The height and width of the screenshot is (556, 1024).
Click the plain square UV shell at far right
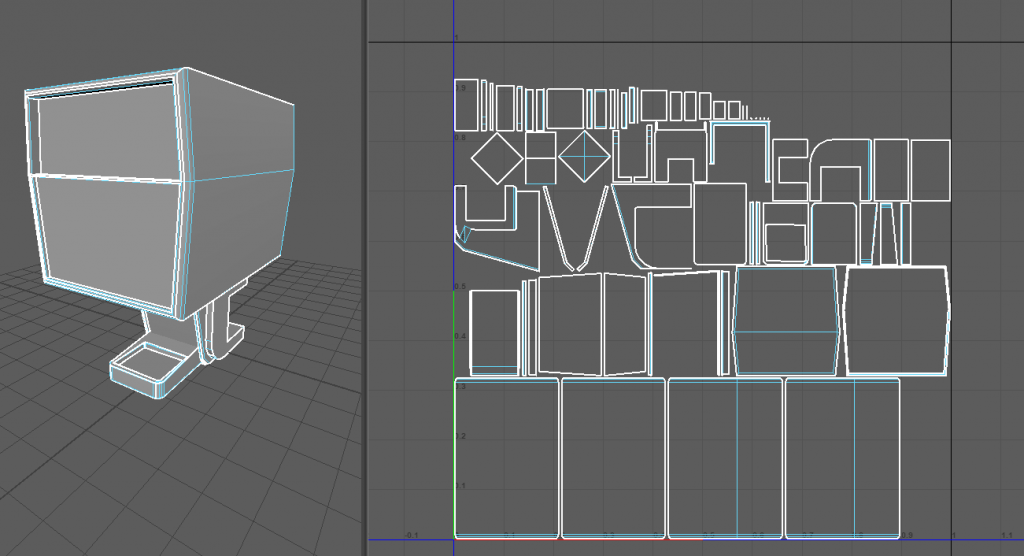[x=930, y=170]
